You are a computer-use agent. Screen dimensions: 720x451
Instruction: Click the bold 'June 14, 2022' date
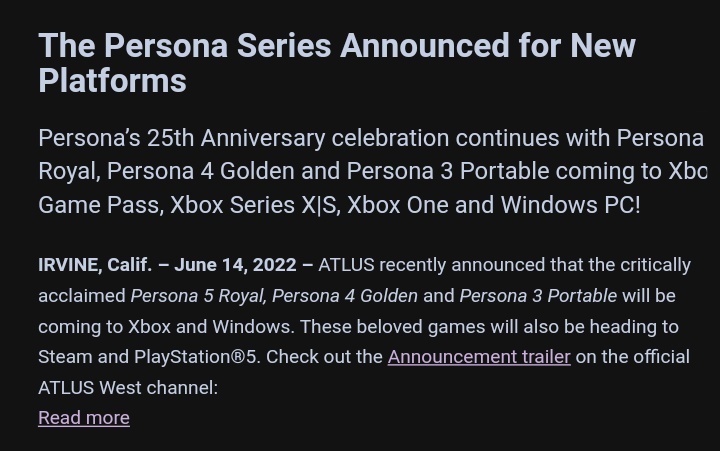tap(235, 265)
